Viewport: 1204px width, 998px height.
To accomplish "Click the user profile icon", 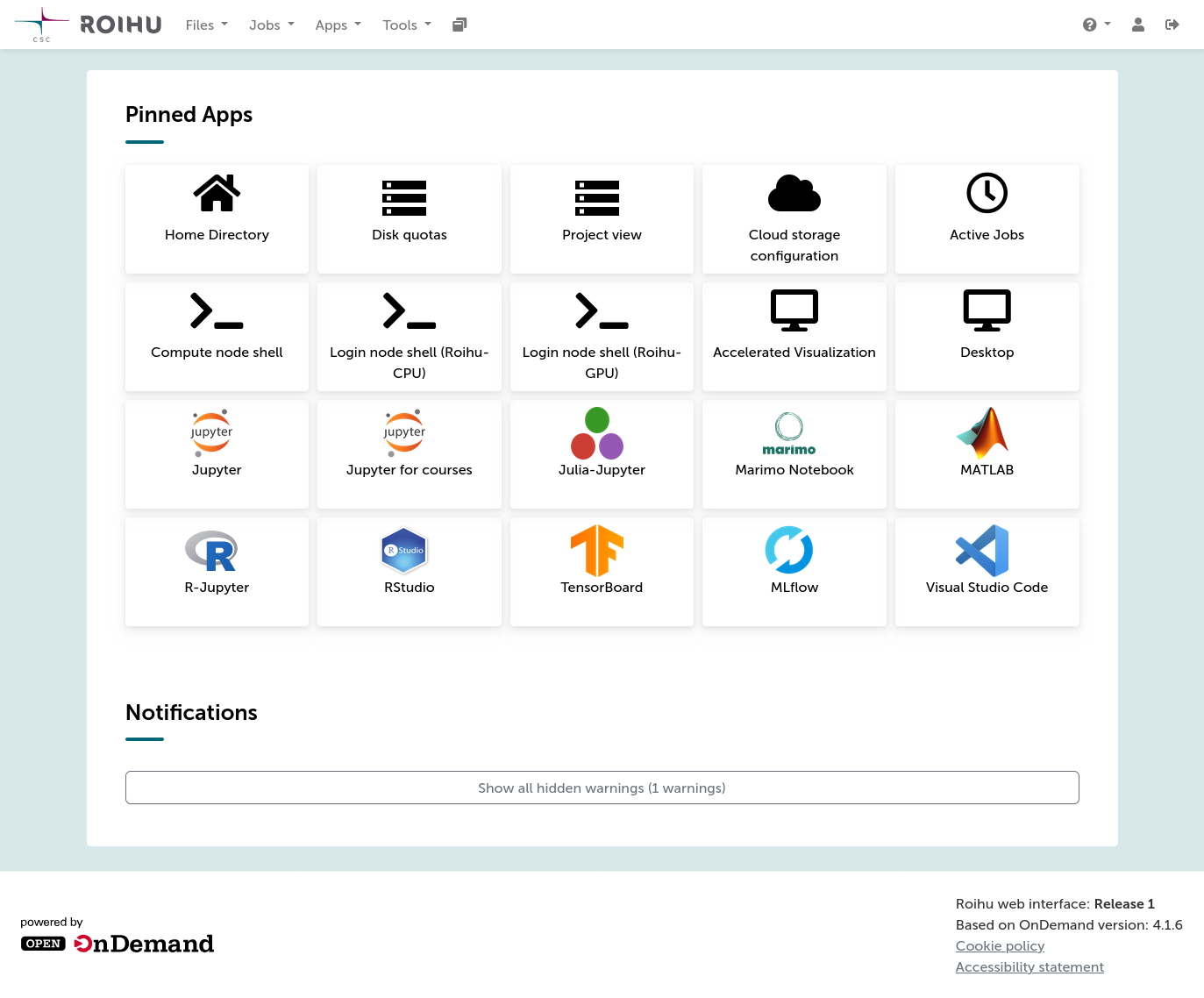I will click(x=1138, y=25).
